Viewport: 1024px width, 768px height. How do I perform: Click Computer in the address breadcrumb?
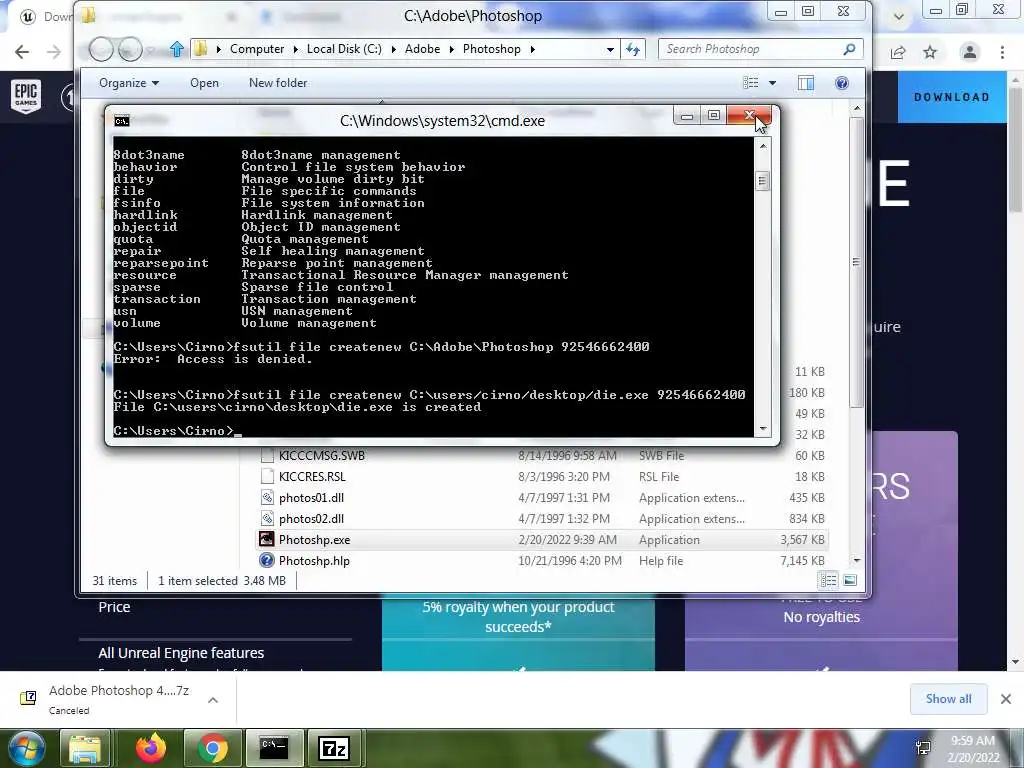257,49
